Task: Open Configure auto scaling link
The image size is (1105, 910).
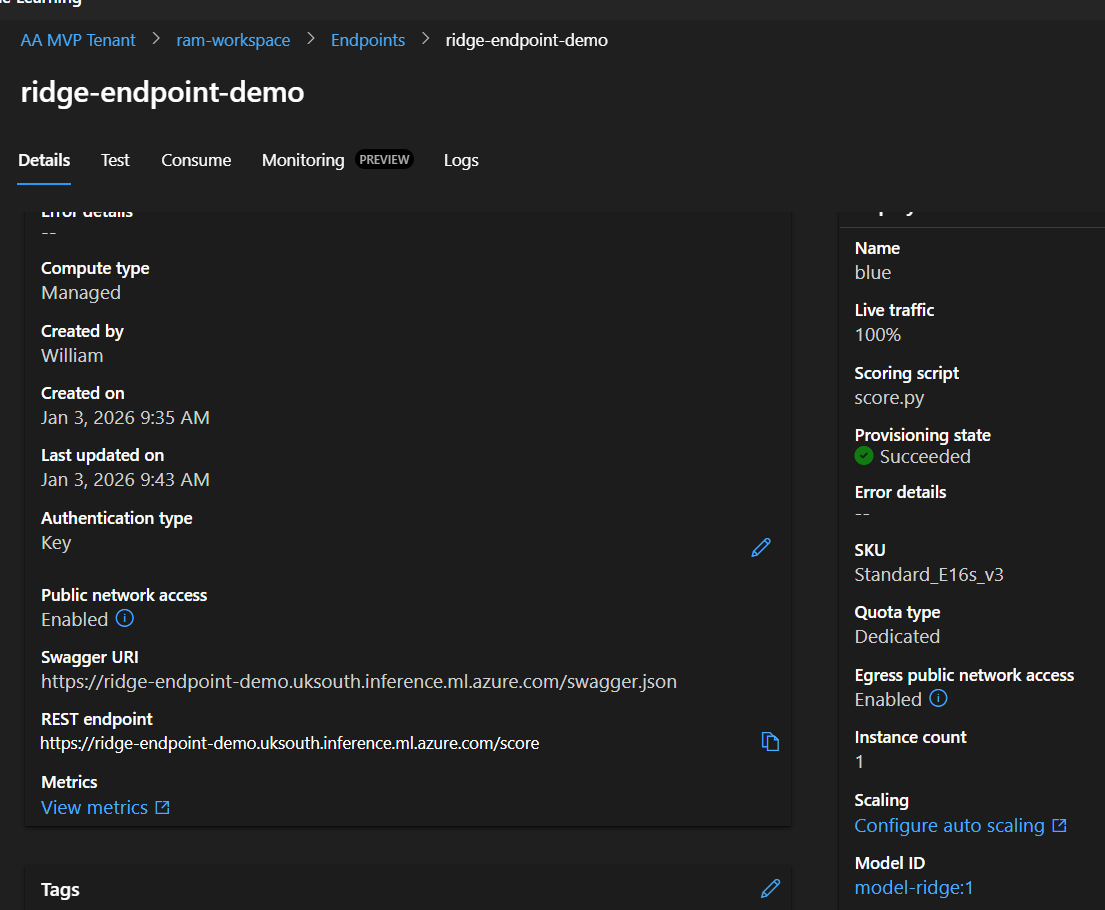Action: (949, 826)
